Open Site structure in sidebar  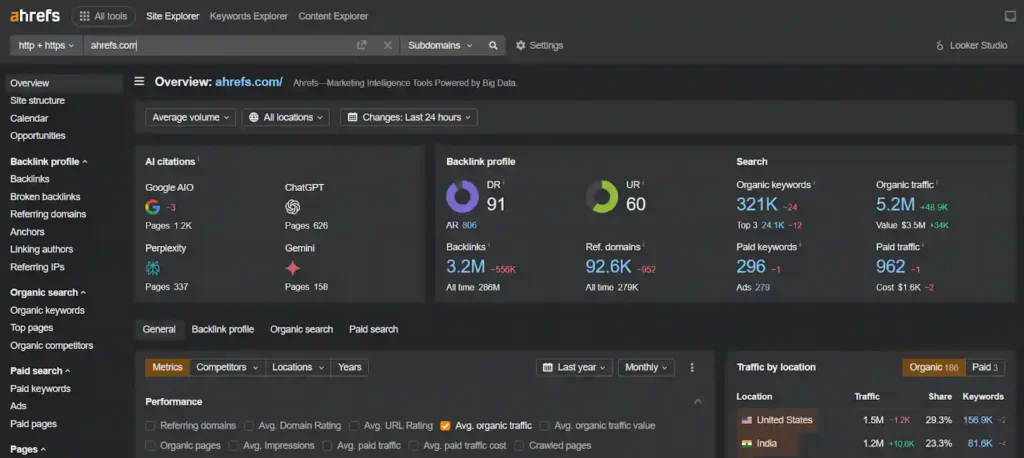tap(37, 101)
